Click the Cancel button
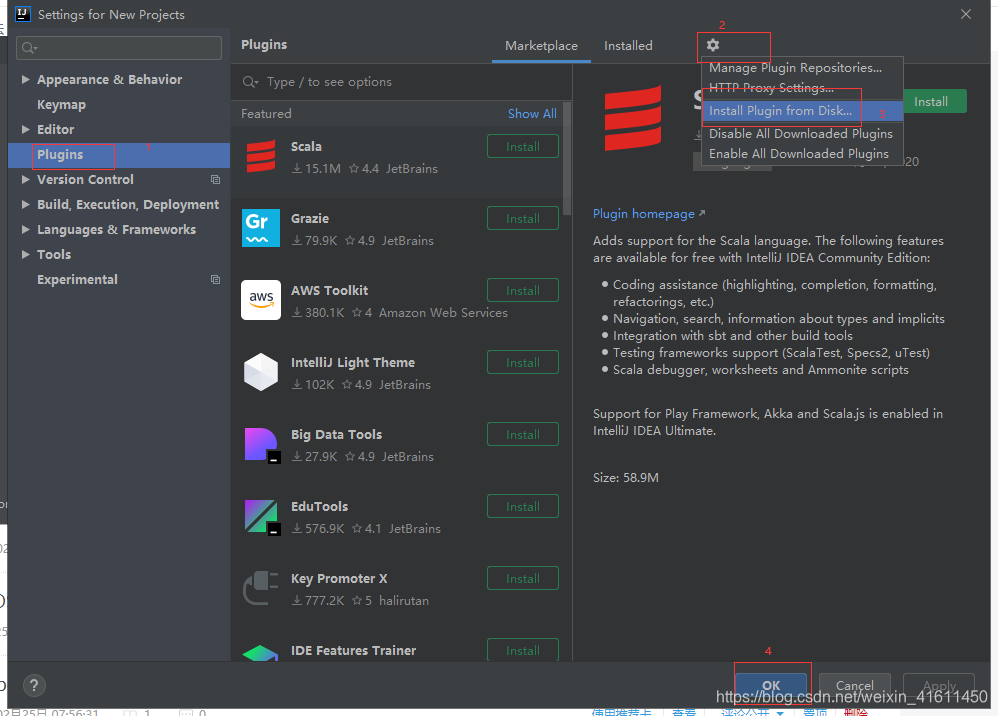The width and height of the screenshot is (998, 716). click(854, 685)
